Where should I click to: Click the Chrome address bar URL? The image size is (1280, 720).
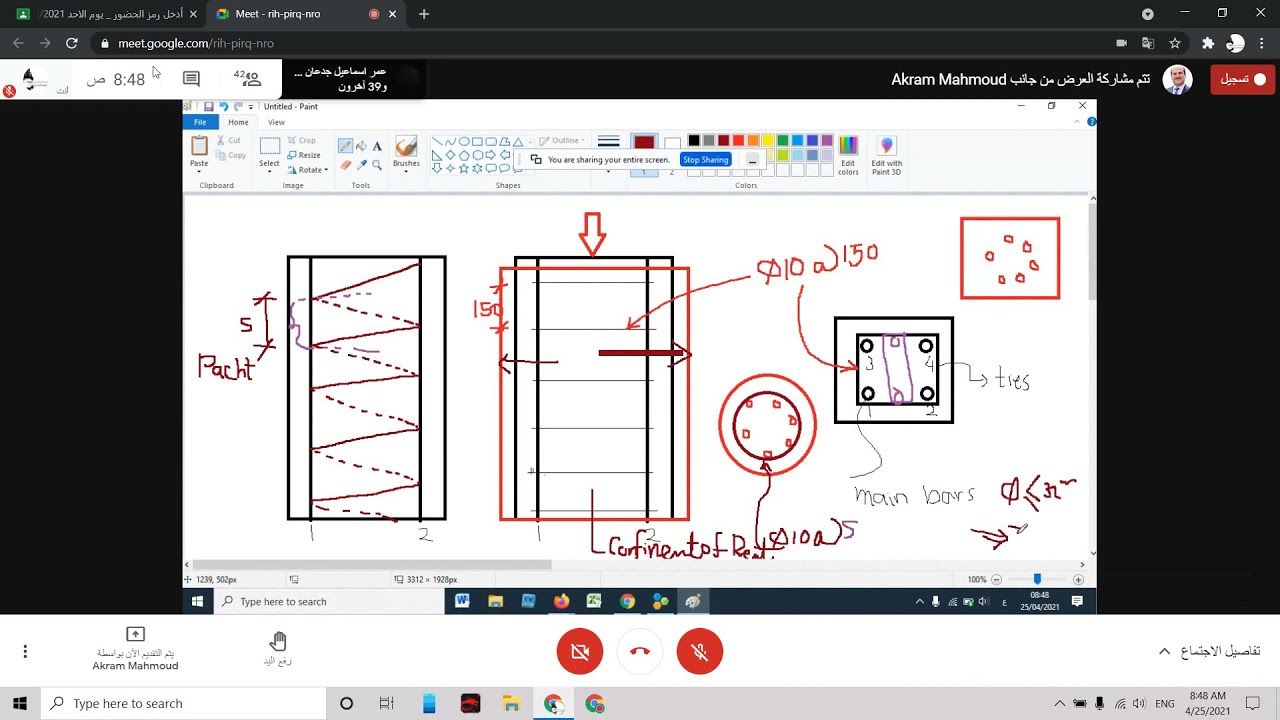pyautogui.click(x=196, y=43)
